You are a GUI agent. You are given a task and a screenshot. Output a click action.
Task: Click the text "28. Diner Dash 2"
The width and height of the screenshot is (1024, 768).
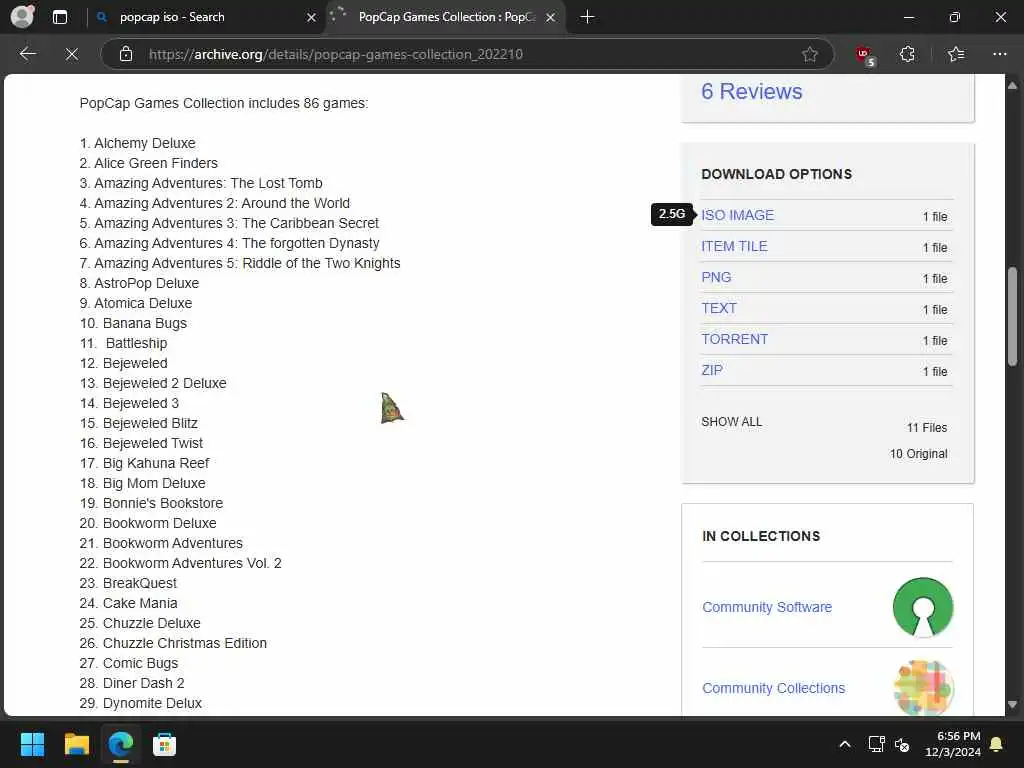tap(132, 683)
